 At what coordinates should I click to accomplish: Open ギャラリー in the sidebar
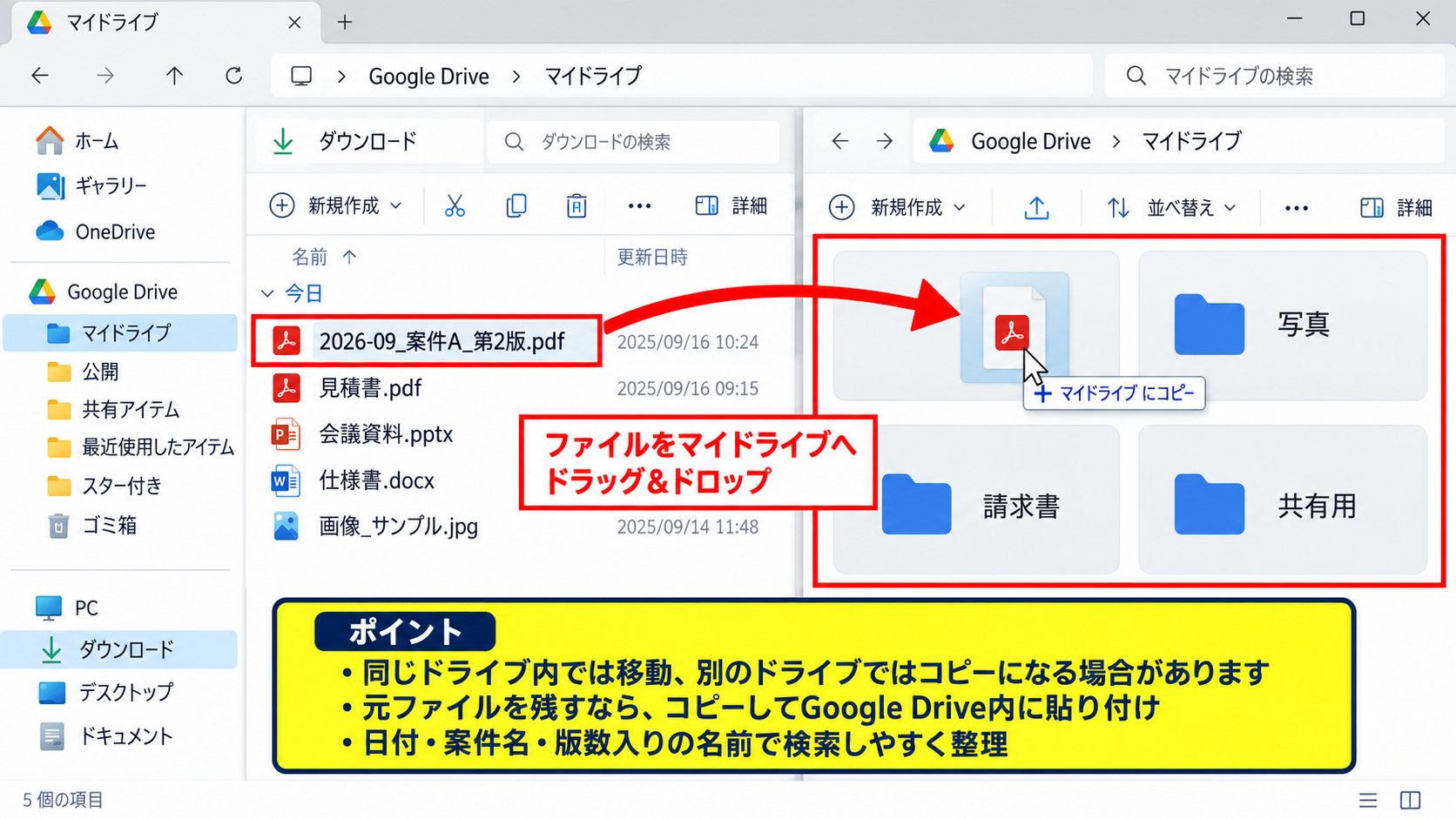click(91, 185)
